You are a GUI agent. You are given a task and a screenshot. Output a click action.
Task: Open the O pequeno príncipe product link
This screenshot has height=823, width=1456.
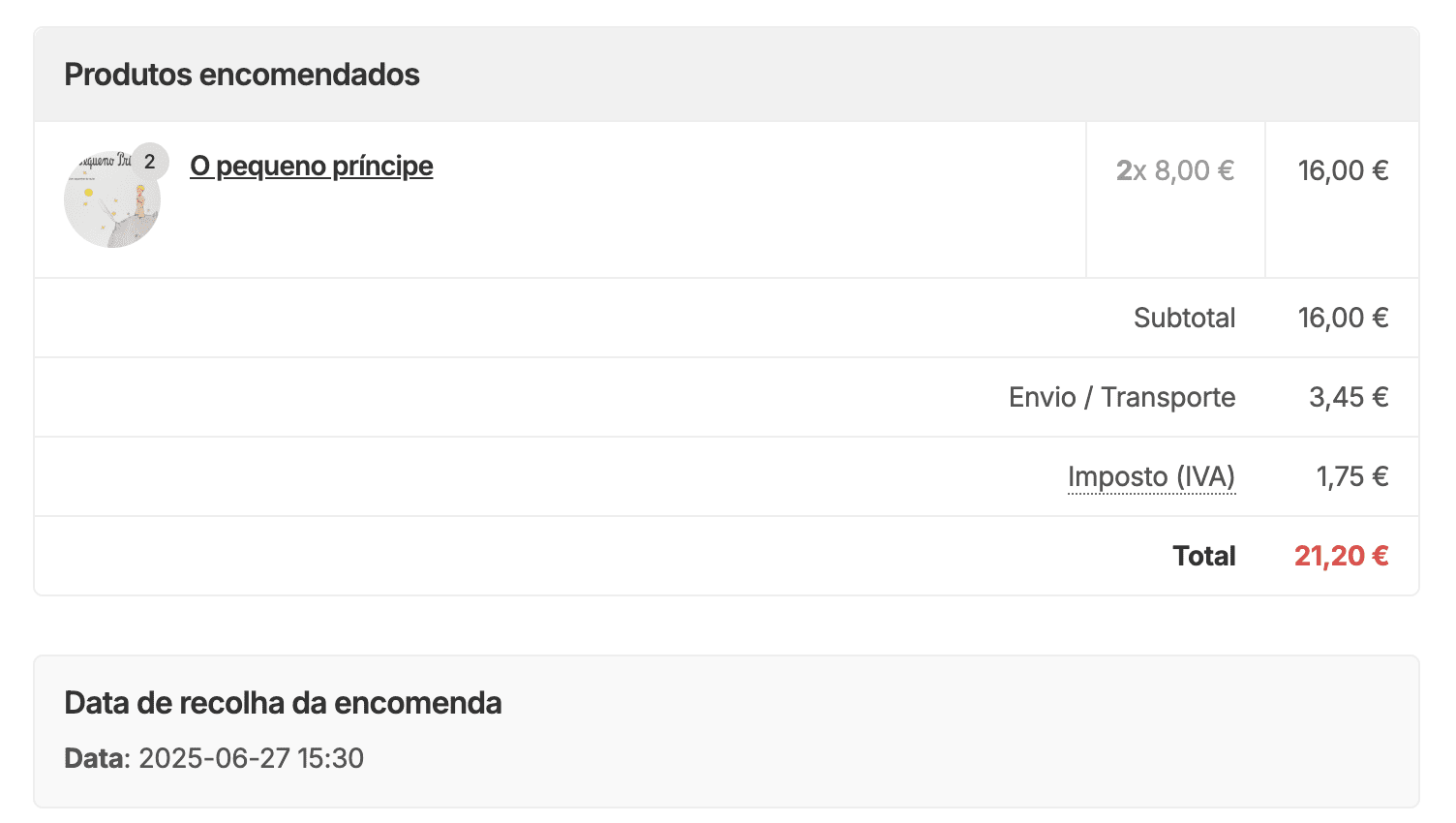pos(311,167)
